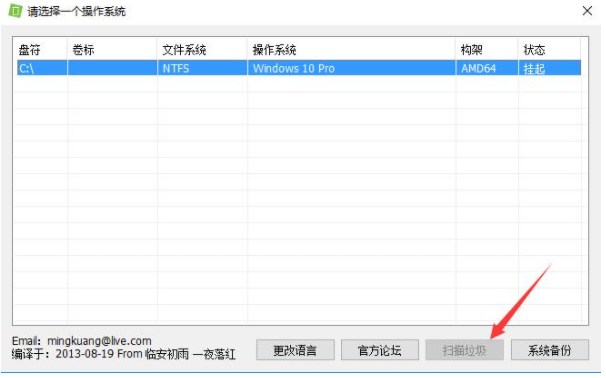Select the C:\ drive row
This screenshot has width=606, height=378.
coord(299,68)
